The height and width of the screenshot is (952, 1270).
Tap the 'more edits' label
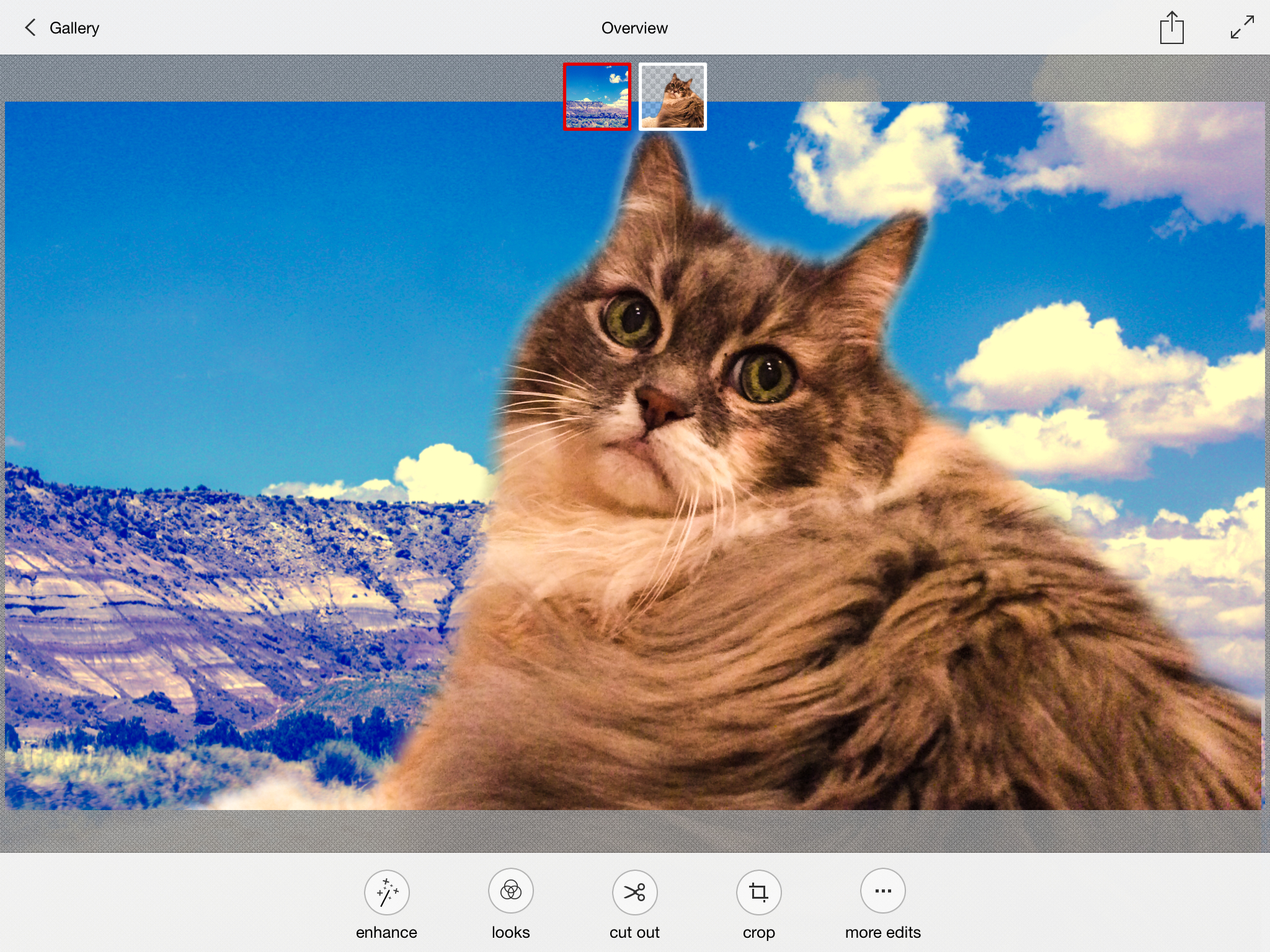point(883,932)
